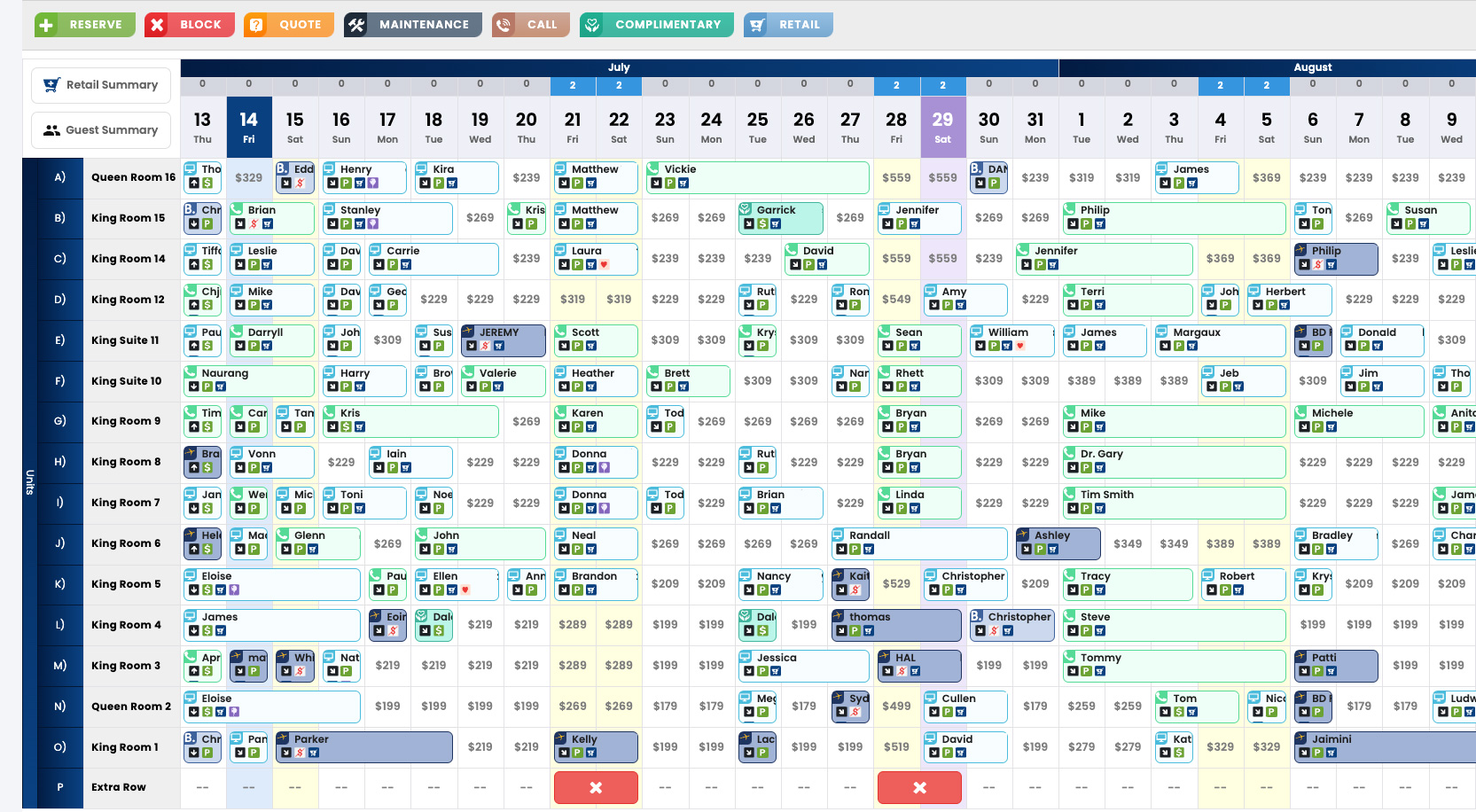This screenshot has width=1476, height=812.
Task: Click James's green dollar icon in King Room 4
Action: [207, 631]
